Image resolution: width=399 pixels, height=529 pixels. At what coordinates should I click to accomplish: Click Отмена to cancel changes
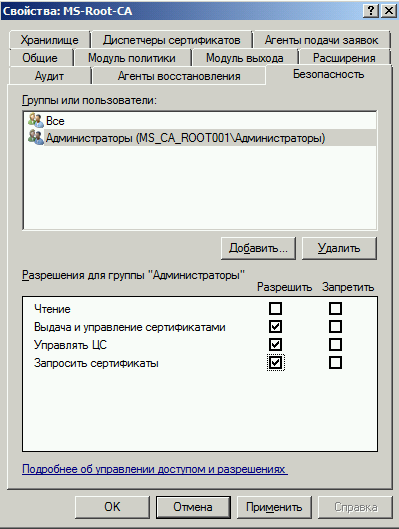(x=193, y=507)
